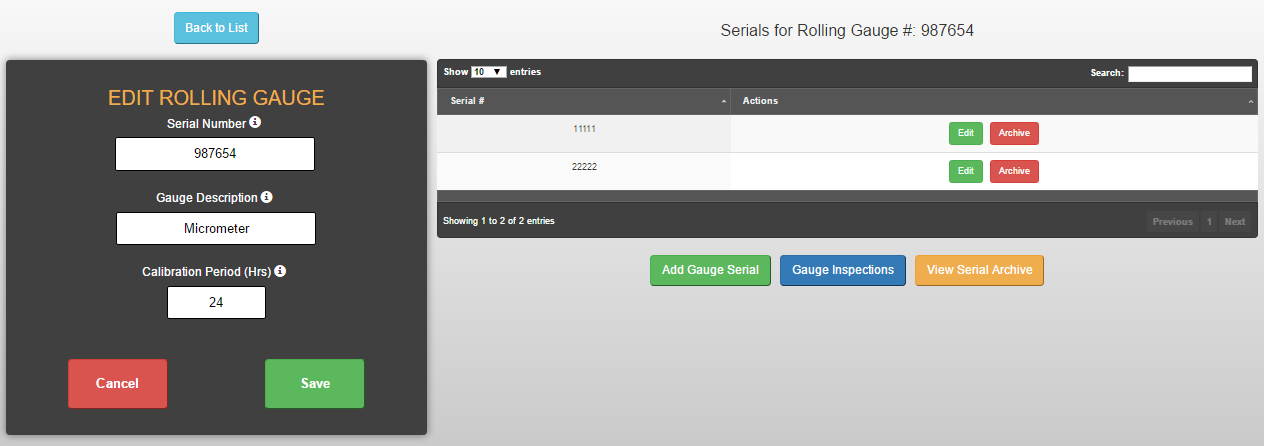Archive serial 22222
The height and width of the screenshot is (446, 1264).
pos(1014,171)
